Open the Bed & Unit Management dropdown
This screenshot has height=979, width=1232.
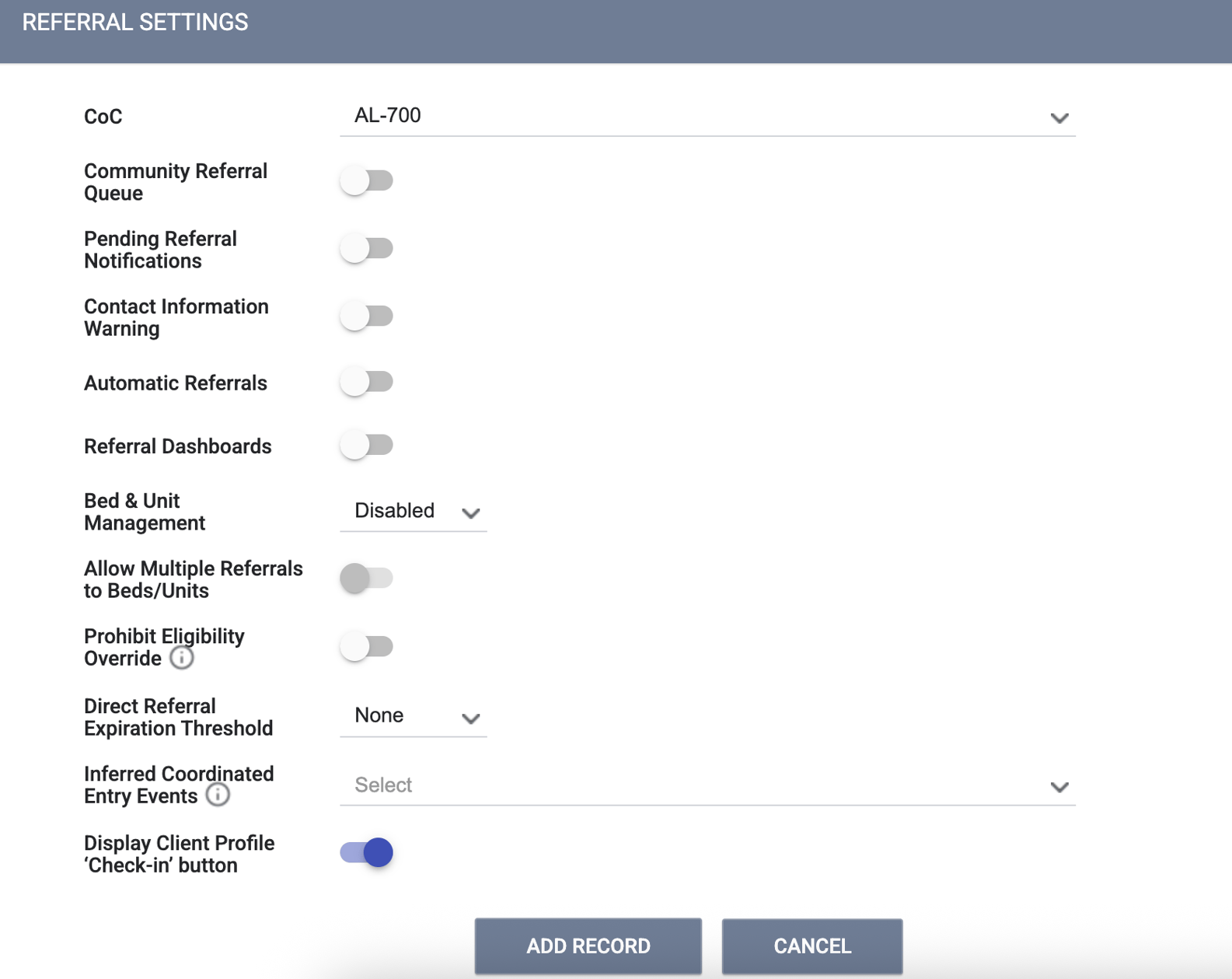click(x=412, y=512)
